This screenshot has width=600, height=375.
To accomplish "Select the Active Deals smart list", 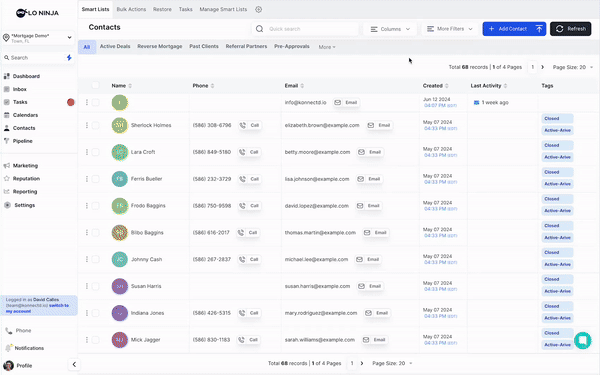I will (x=115, y=46).
